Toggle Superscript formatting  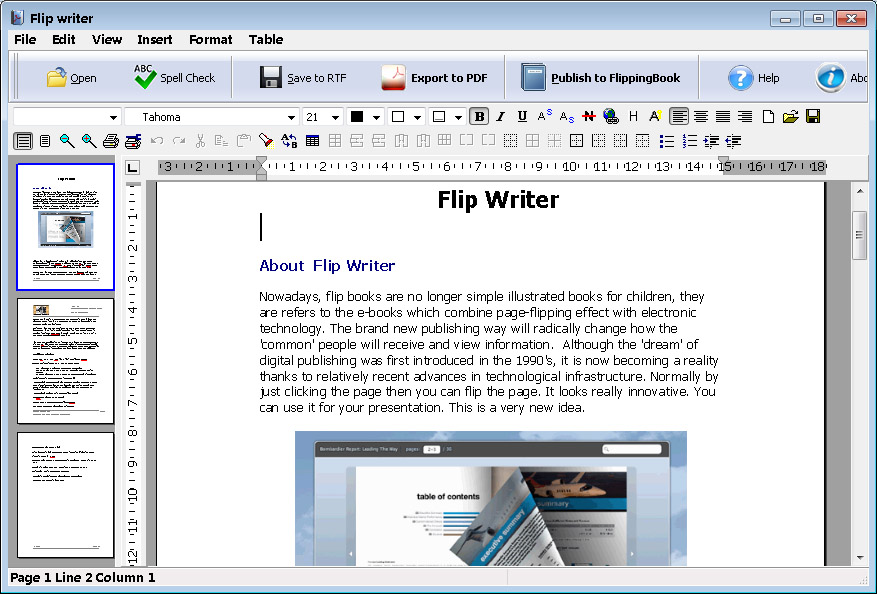[x=544, y=116]
